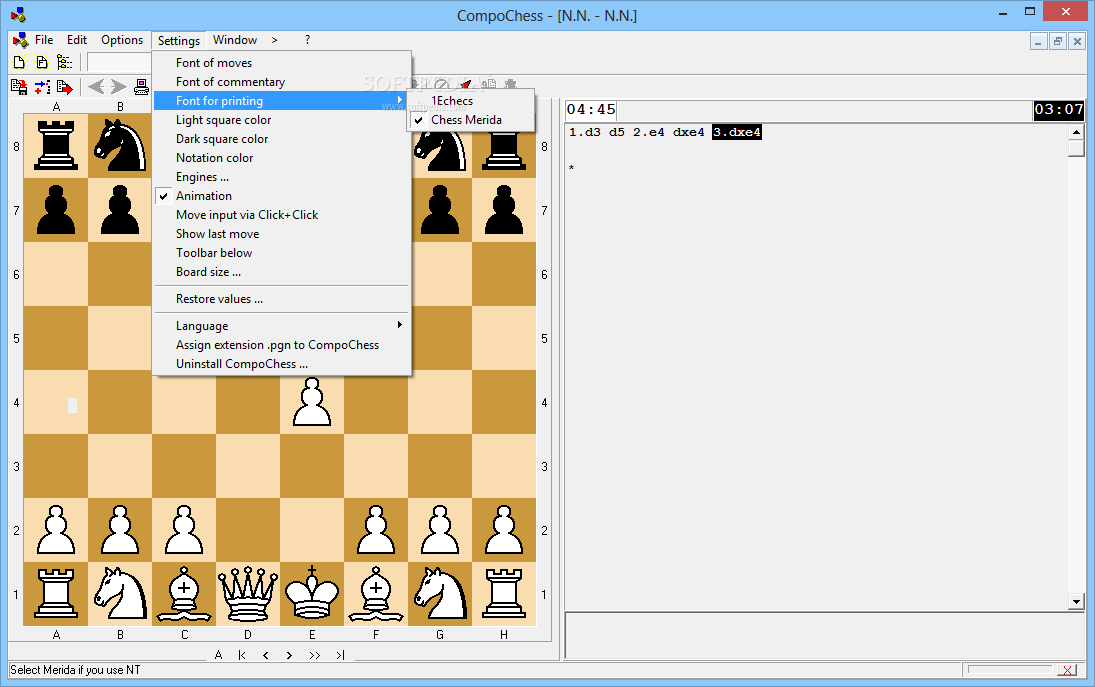Click the red X icon in status bar

tap(1066, 670)
